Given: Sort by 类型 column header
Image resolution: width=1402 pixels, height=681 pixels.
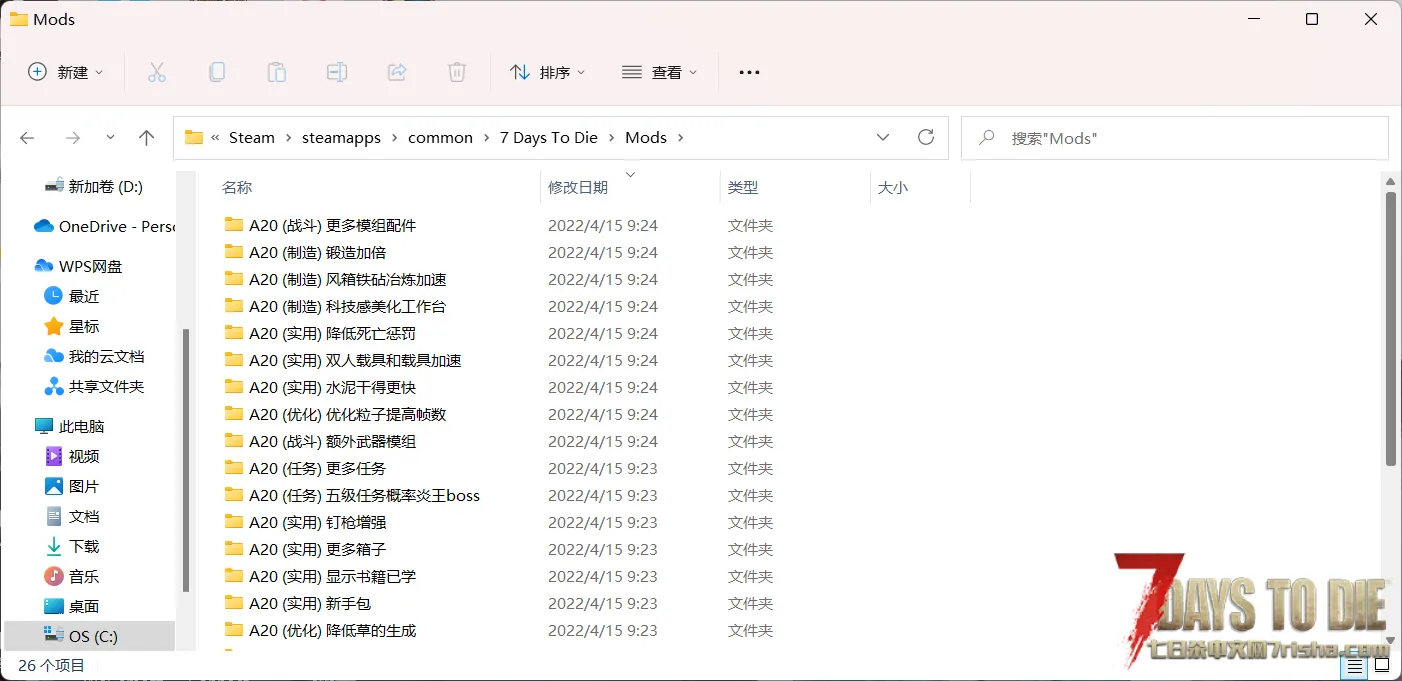Looking at the screenshot, I should tap(743, 187).
